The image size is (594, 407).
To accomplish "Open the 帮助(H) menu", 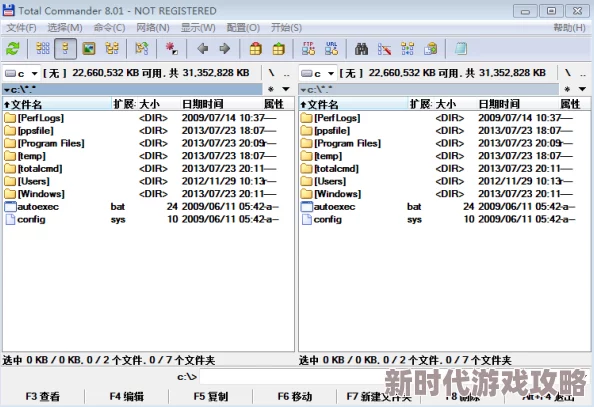I will [569, 28].
